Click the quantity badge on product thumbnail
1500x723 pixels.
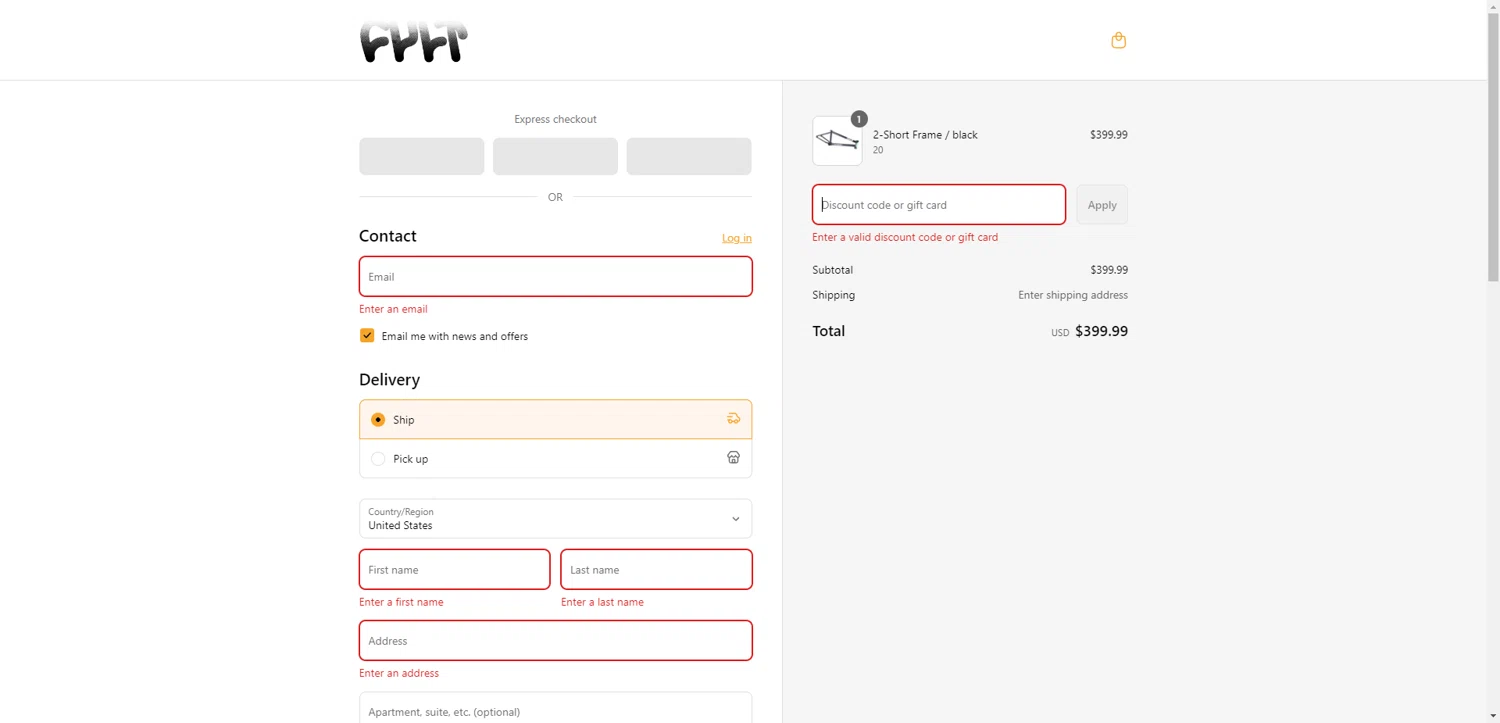point(859,119)
